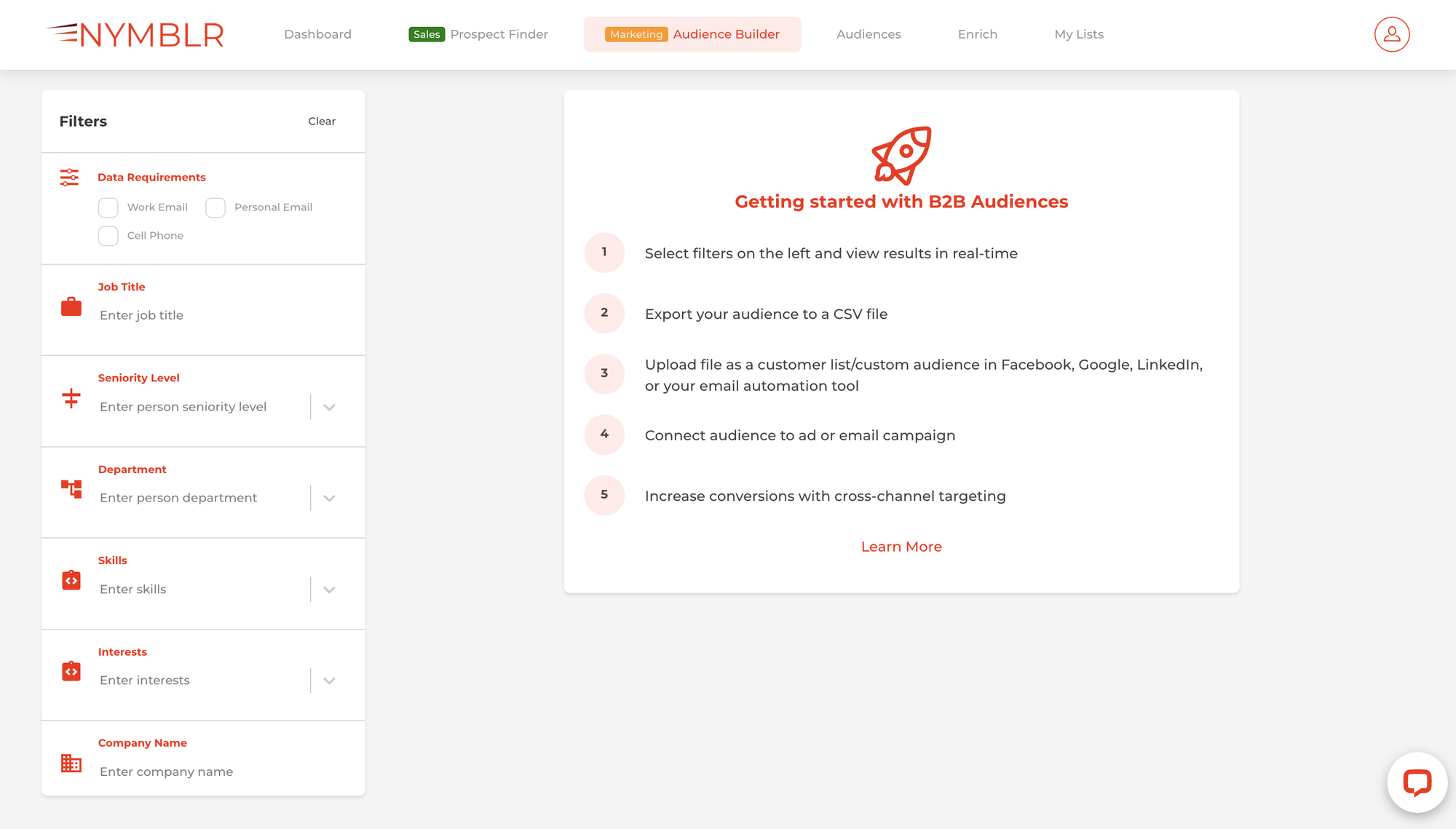This screenshot has height=829, width=1456.
Task: Click Clear filters button
Action: pos(321,121)
